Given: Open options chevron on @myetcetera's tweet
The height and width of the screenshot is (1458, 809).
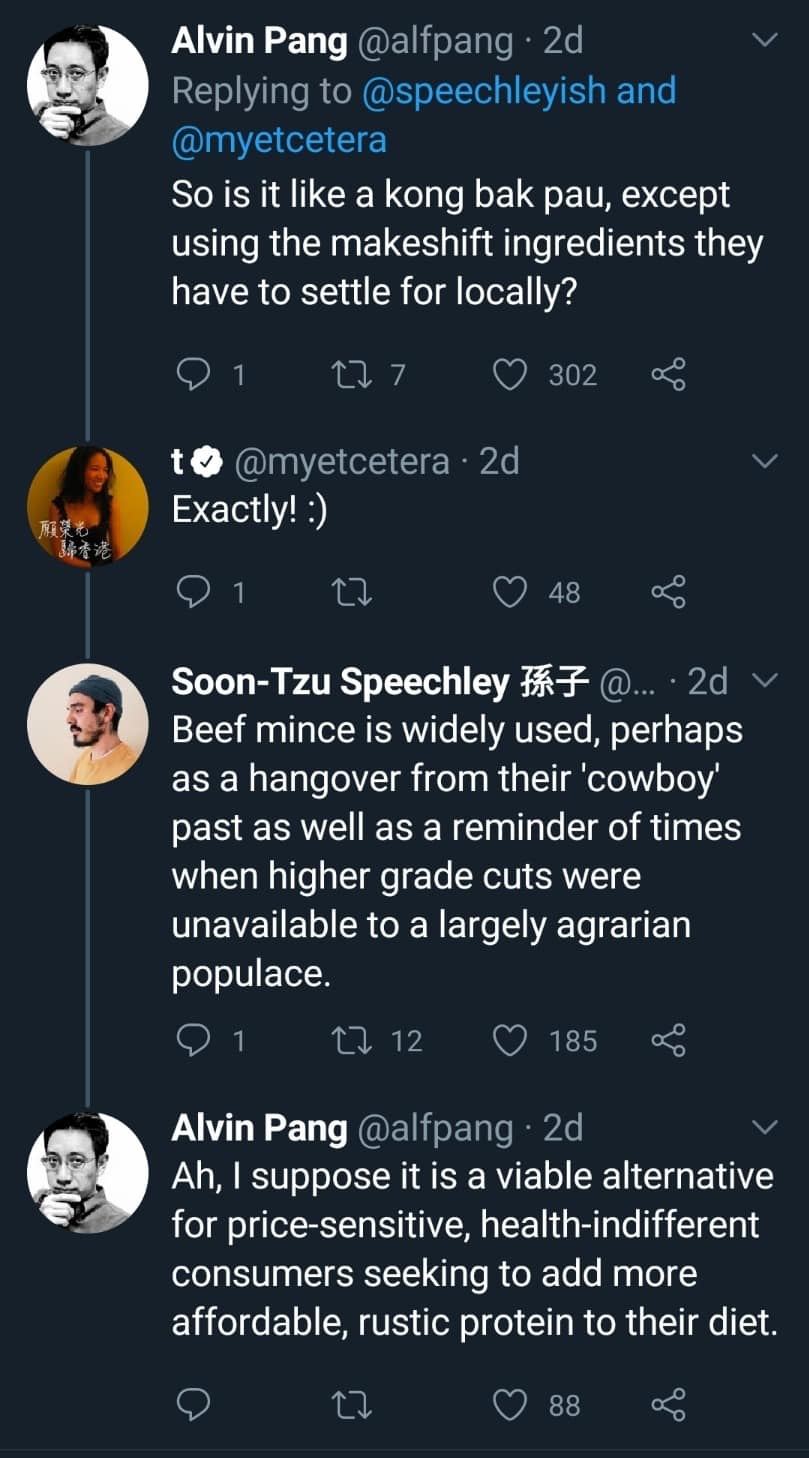Looking at the screenshot, I should pos(764,462).
